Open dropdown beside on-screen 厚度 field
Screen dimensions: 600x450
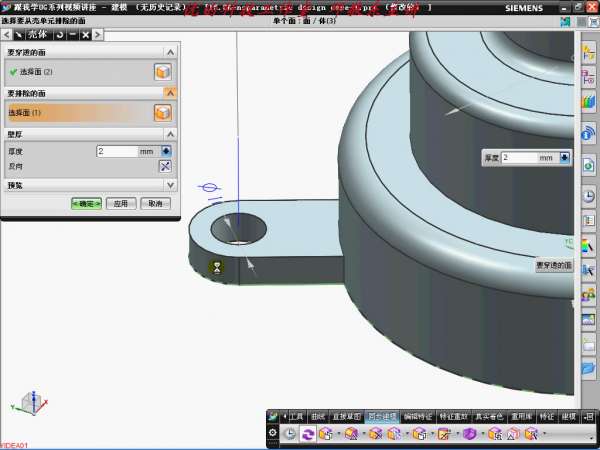tap(564, 157)
